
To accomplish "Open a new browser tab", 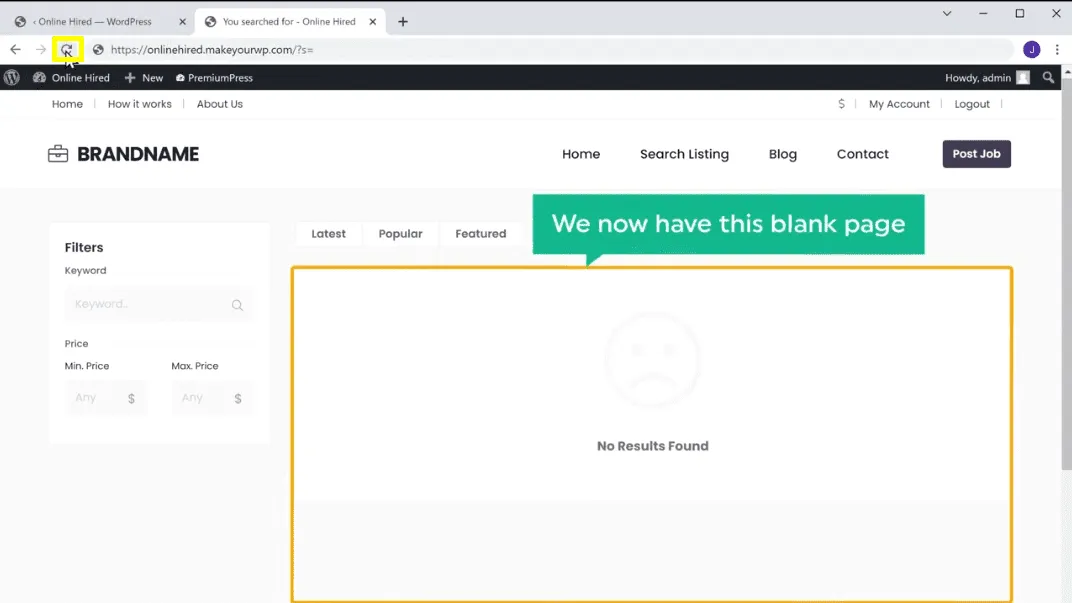I will 403,21.
